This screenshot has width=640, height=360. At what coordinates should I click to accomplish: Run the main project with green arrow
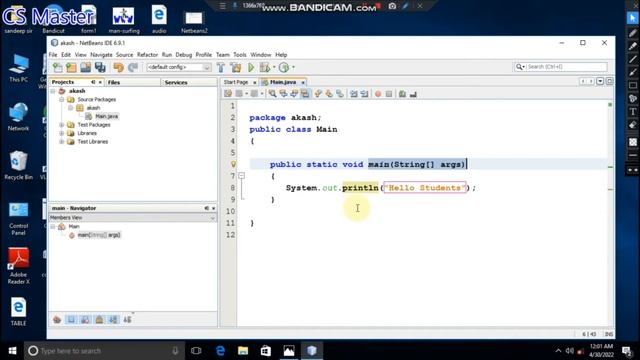[x=251, y=67]
